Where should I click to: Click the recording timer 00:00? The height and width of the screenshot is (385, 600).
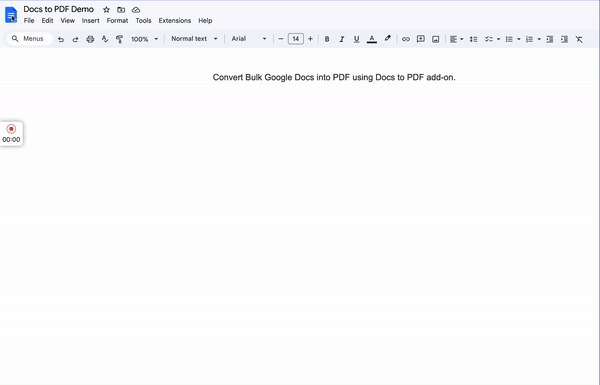point(11,140)
